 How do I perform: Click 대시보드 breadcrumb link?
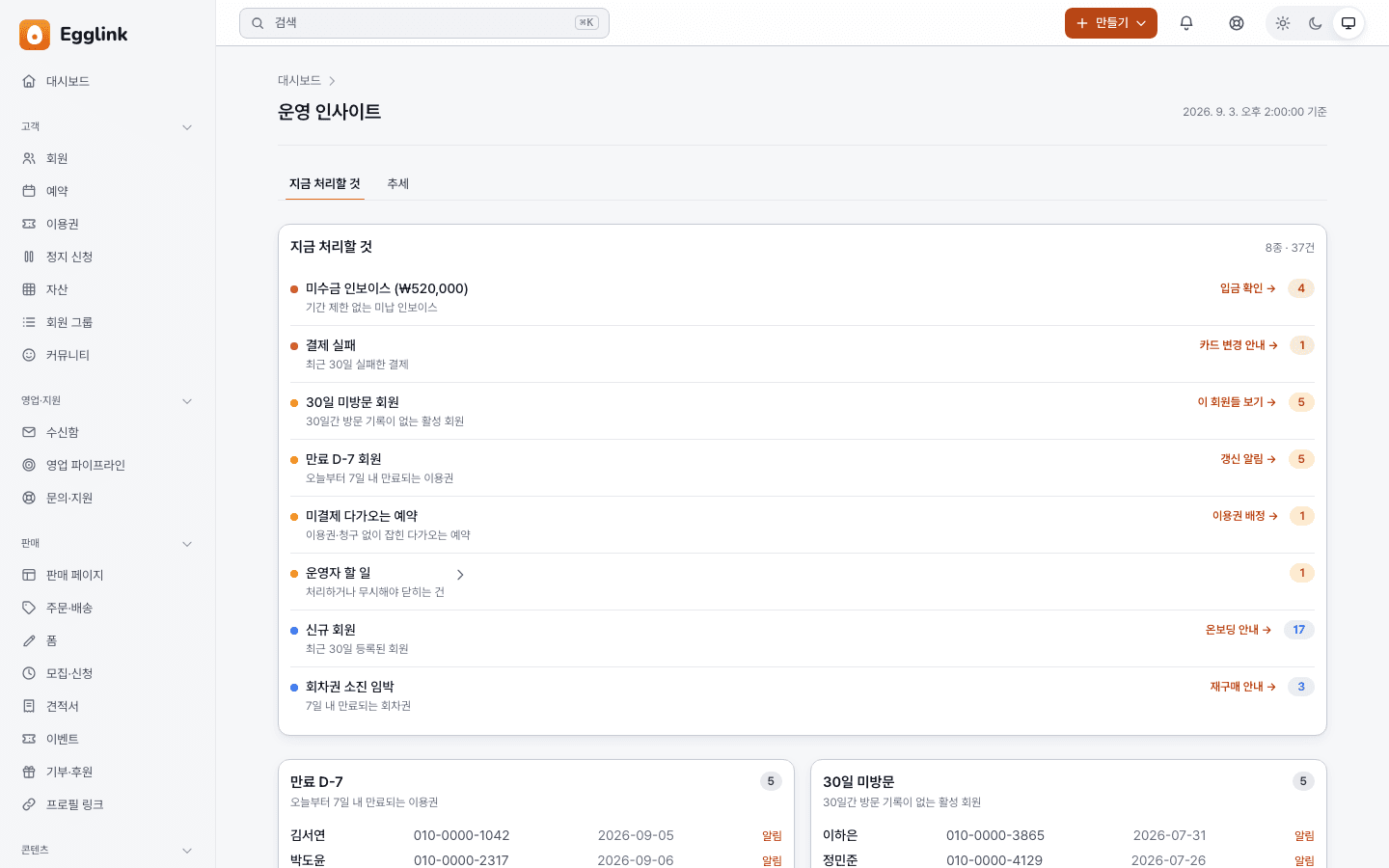click(x=299, y=81)
